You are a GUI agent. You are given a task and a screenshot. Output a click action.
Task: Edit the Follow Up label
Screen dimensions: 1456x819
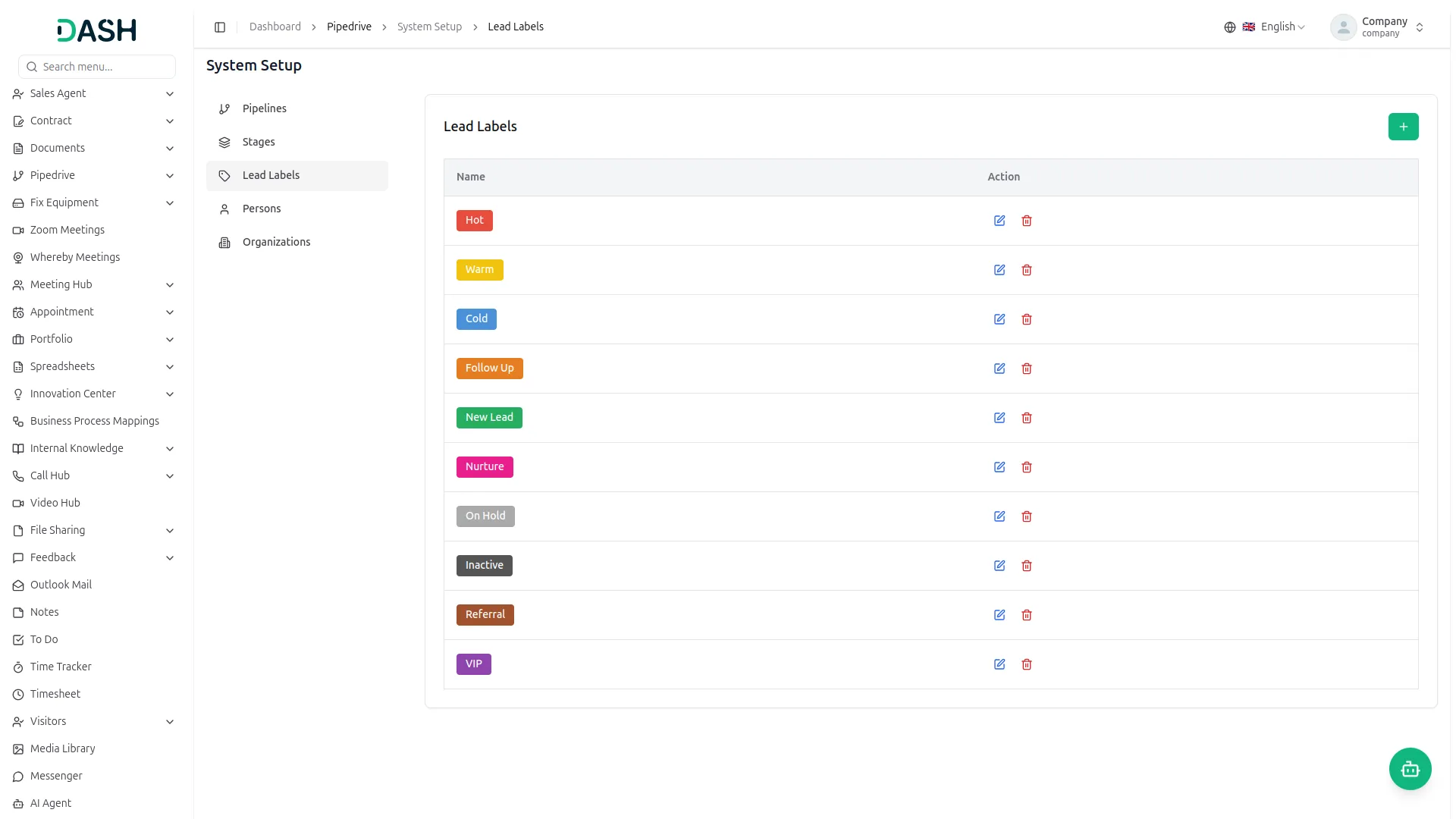[x=999, y=369]
